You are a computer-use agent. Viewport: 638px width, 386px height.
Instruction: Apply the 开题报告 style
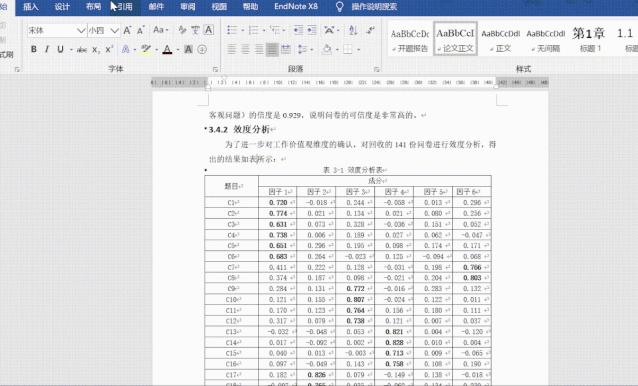click(x=410, y=39)
